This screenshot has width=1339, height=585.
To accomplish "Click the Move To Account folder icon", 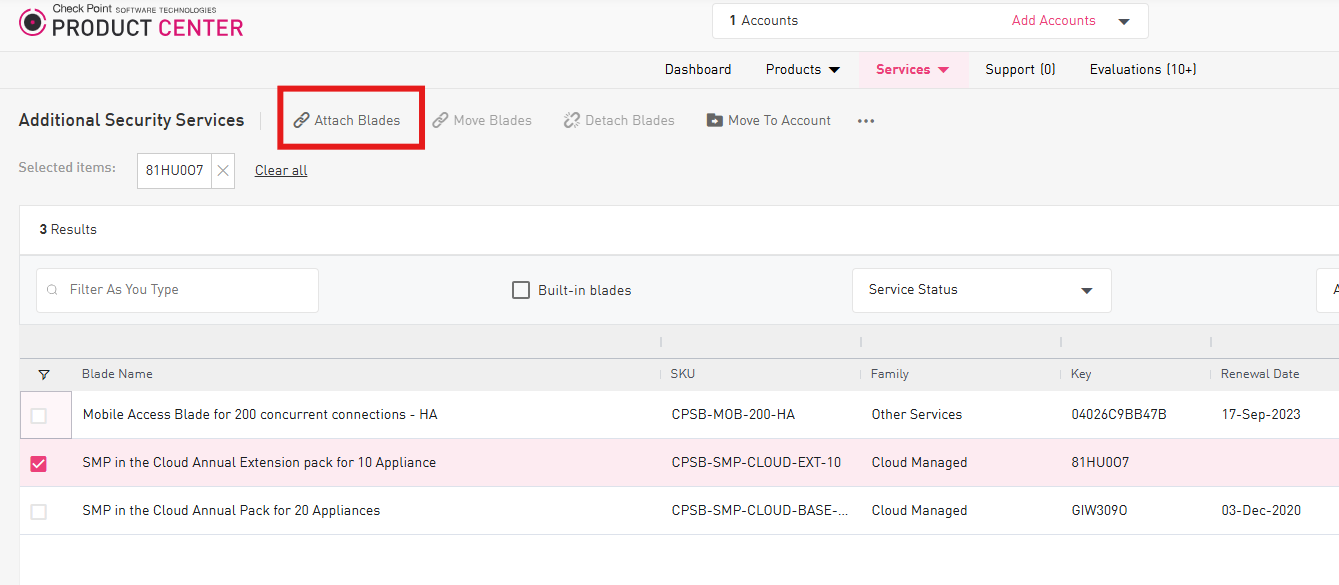I will (x=714, y=121).
